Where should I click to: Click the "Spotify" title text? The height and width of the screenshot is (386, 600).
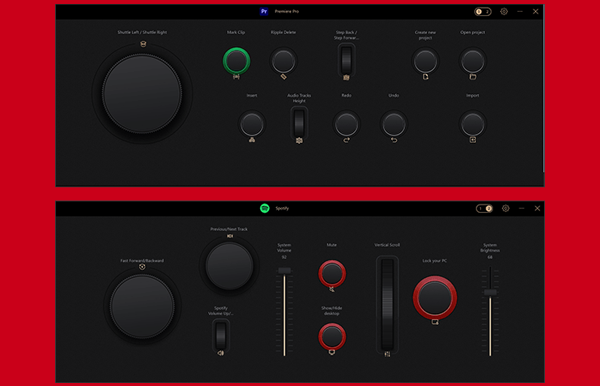pos(282,208)
